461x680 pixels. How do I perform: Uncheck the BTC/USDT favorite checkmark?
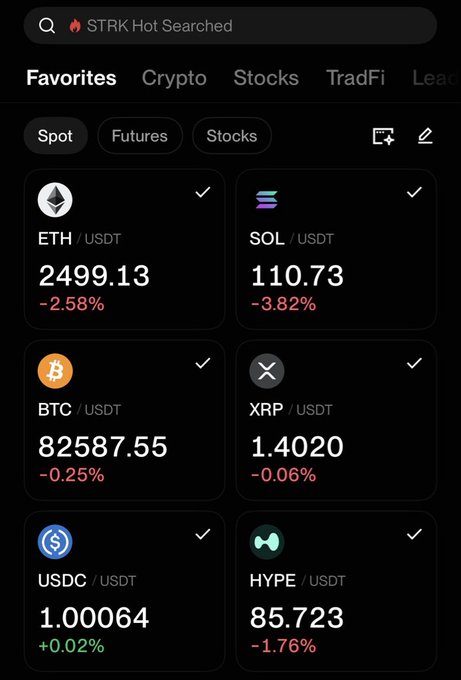coord(203,363)
